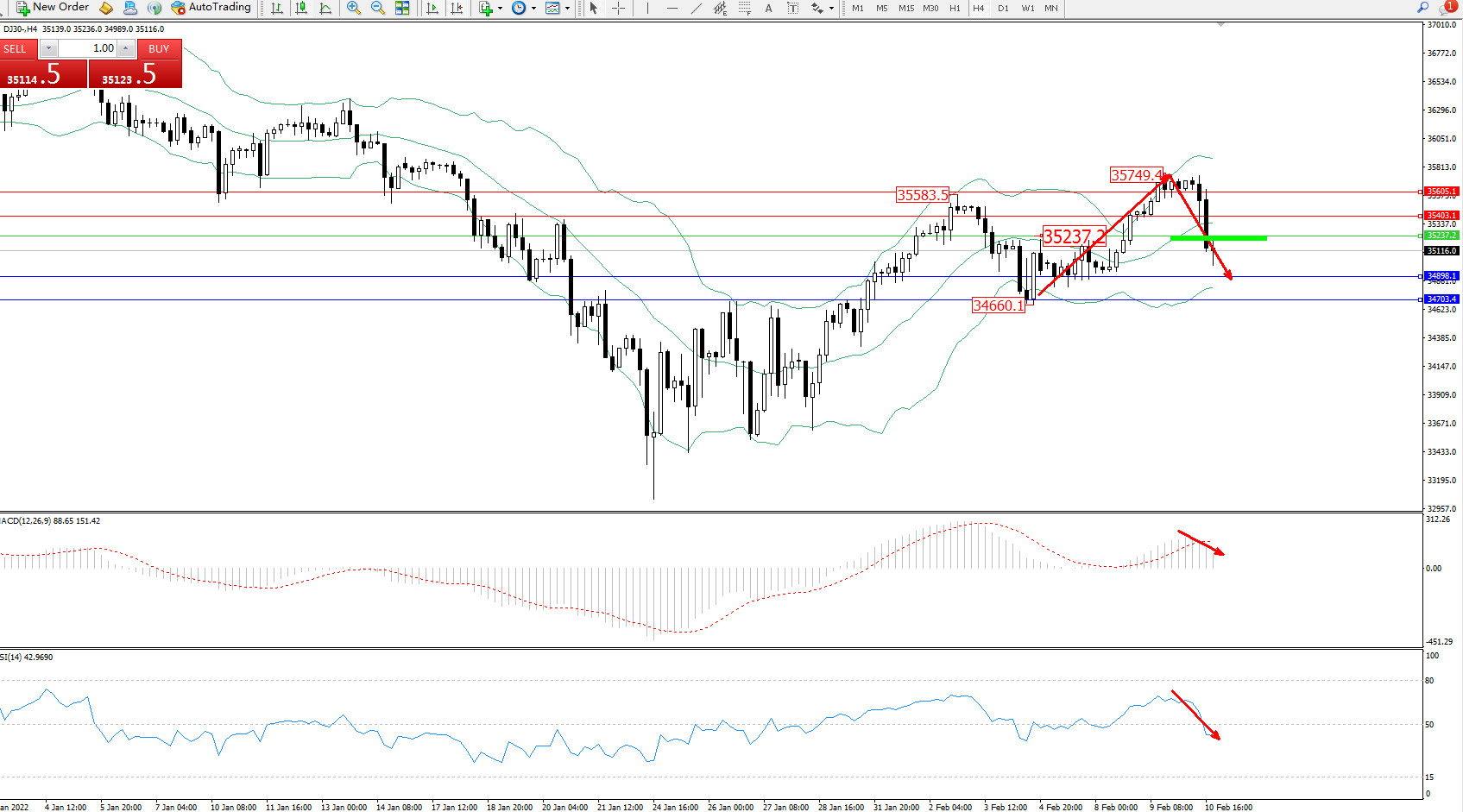Toggle AutoTrading on the toolbar
Screen dimensions: 1463x812
[x=211, y=8]
